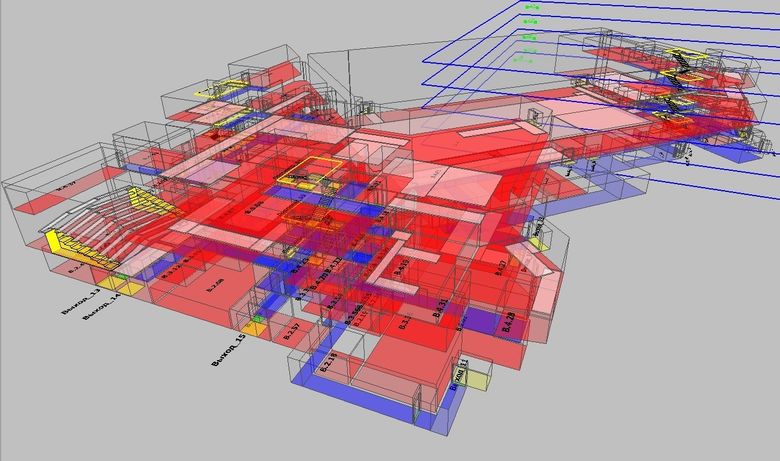Pick the Выход_15 exit label
The height and width of the screenshot is (461, 780).
[229, 352]
